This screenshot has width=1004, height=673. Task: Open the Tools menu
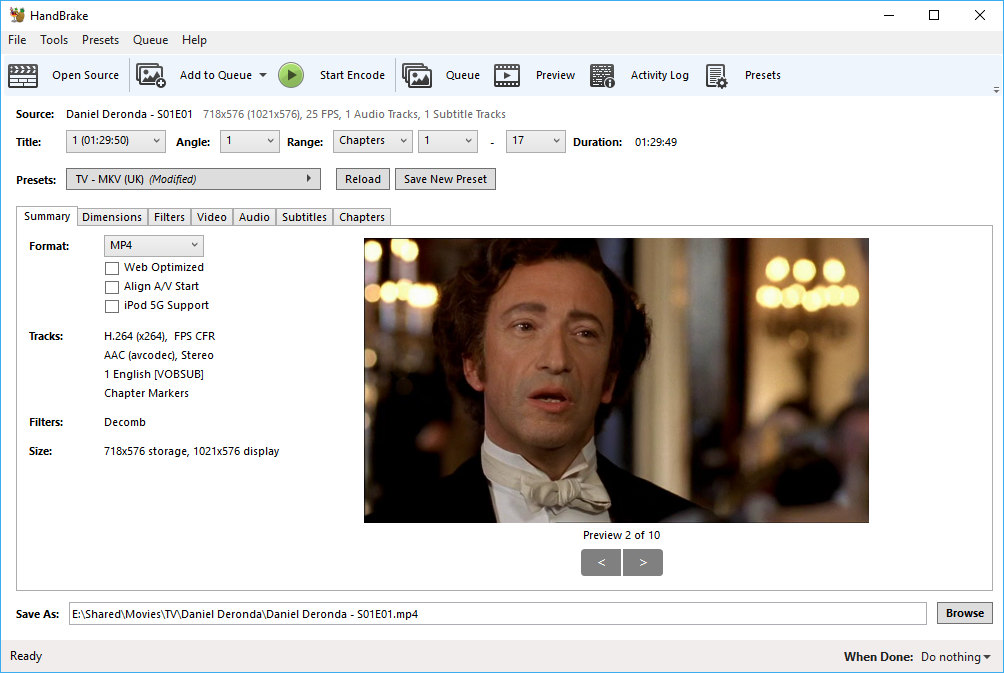(x=54, y=40)
